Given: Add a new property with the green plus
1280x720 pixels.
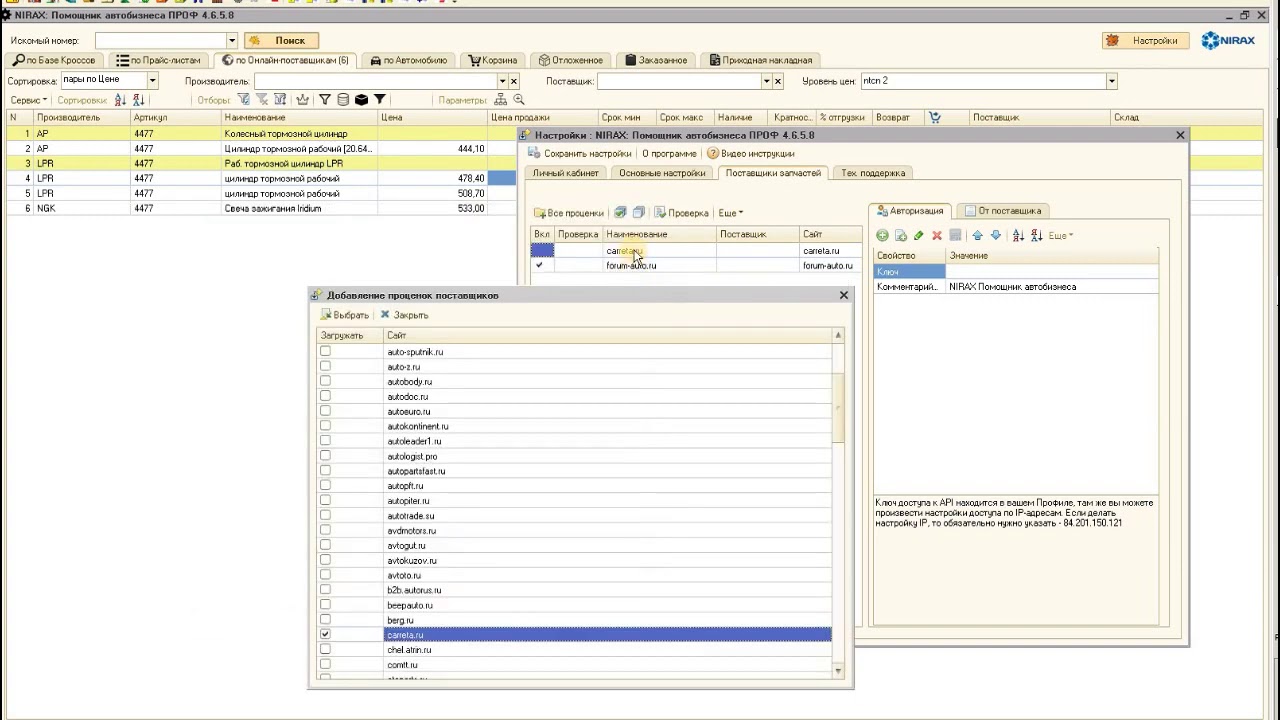Looking at the screenshot, I should [882, 236].
